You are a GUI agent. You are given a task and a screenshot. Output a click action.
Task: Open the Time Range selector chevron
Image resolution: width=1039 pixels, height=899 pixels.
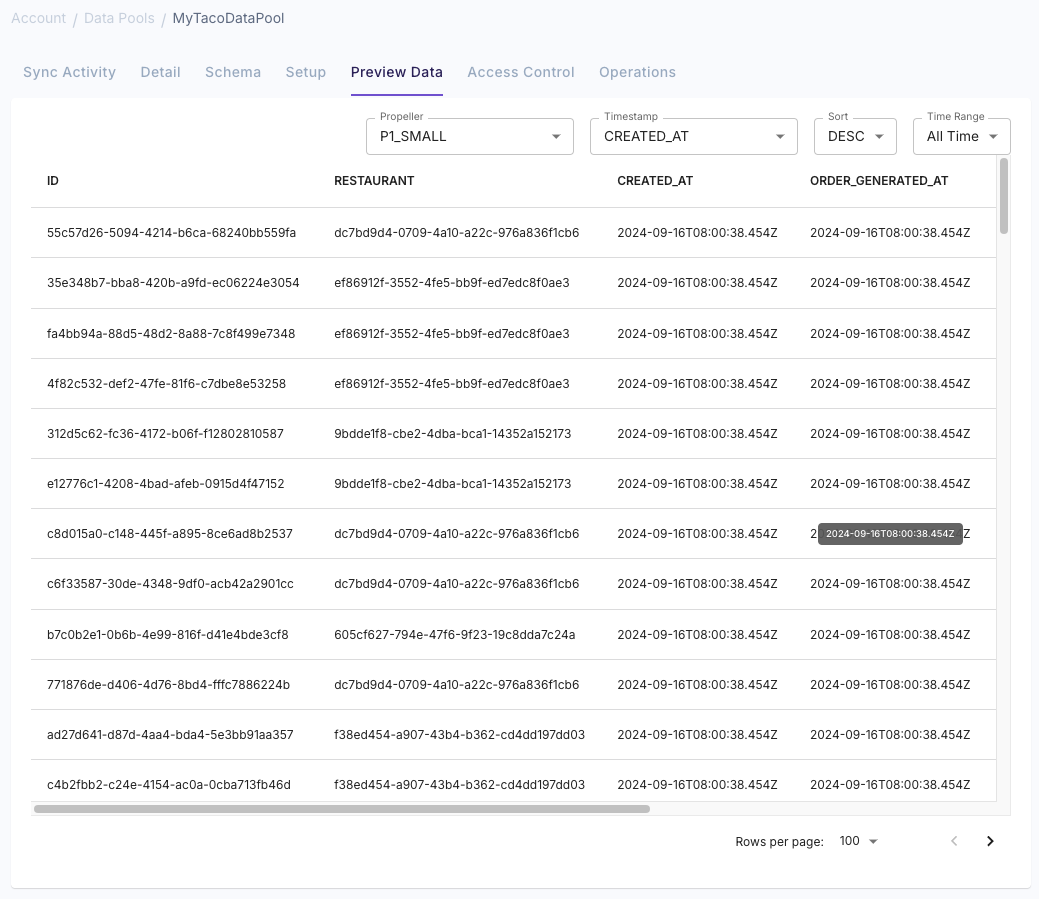[990, 136]
